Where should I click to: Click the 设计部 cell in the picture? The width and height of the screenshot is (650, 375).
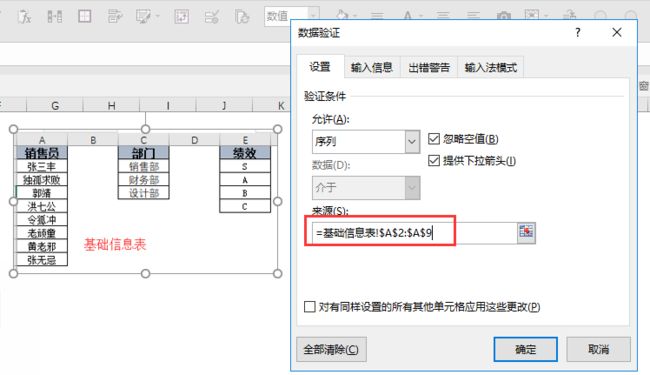[x=143, y=193]
